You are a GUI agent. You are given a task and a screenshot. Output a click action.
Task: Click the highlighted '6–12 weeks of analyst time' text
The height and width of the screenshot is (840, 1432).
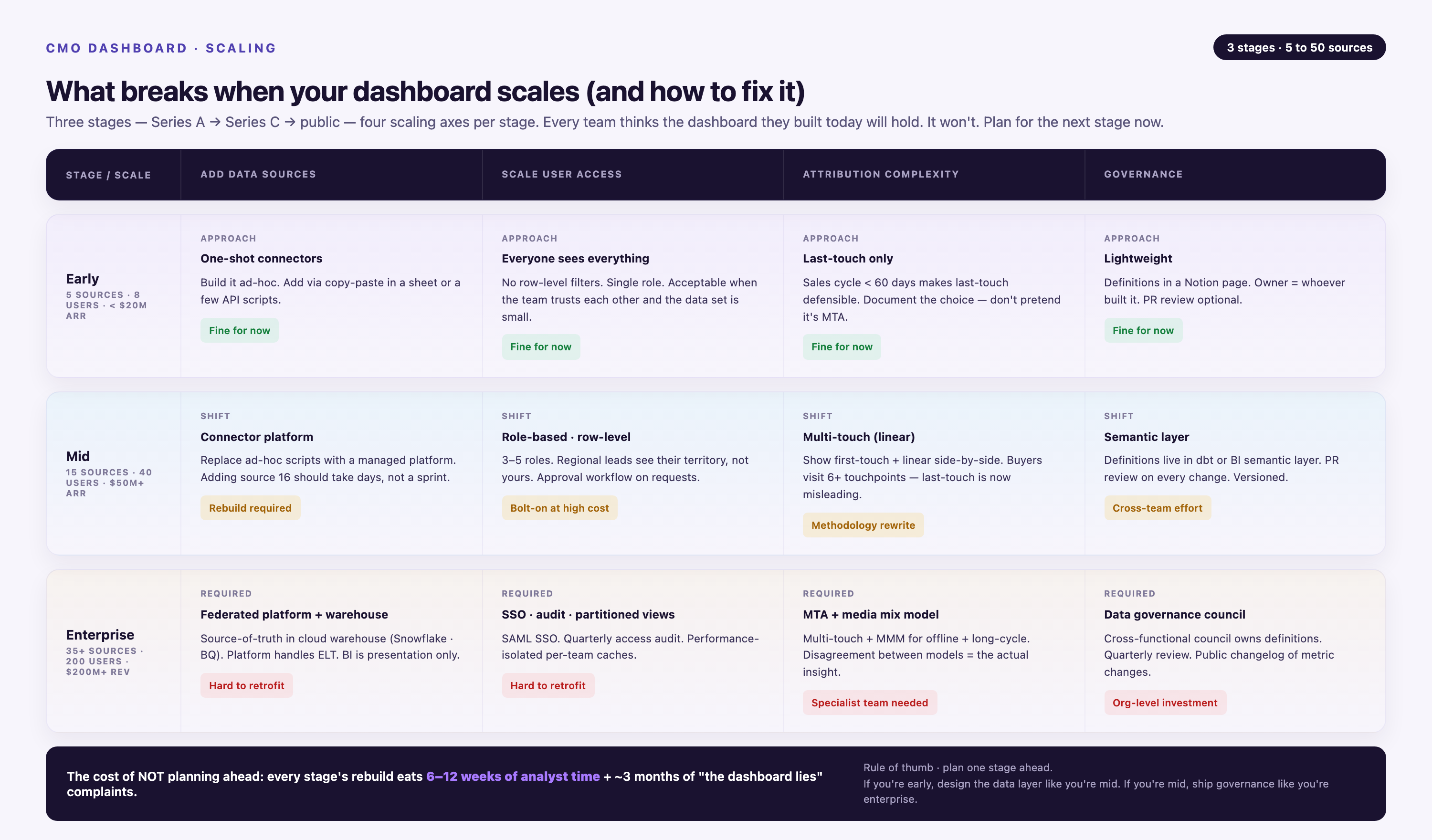click(x=513, y=777)
